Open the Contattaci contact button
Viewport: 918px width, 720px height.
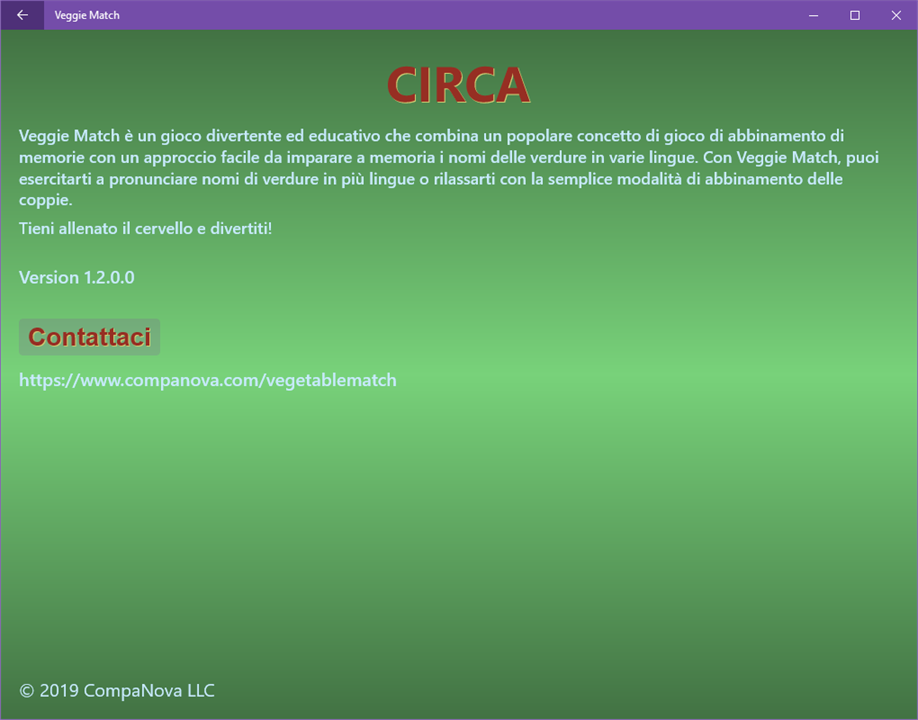point(90,337)
